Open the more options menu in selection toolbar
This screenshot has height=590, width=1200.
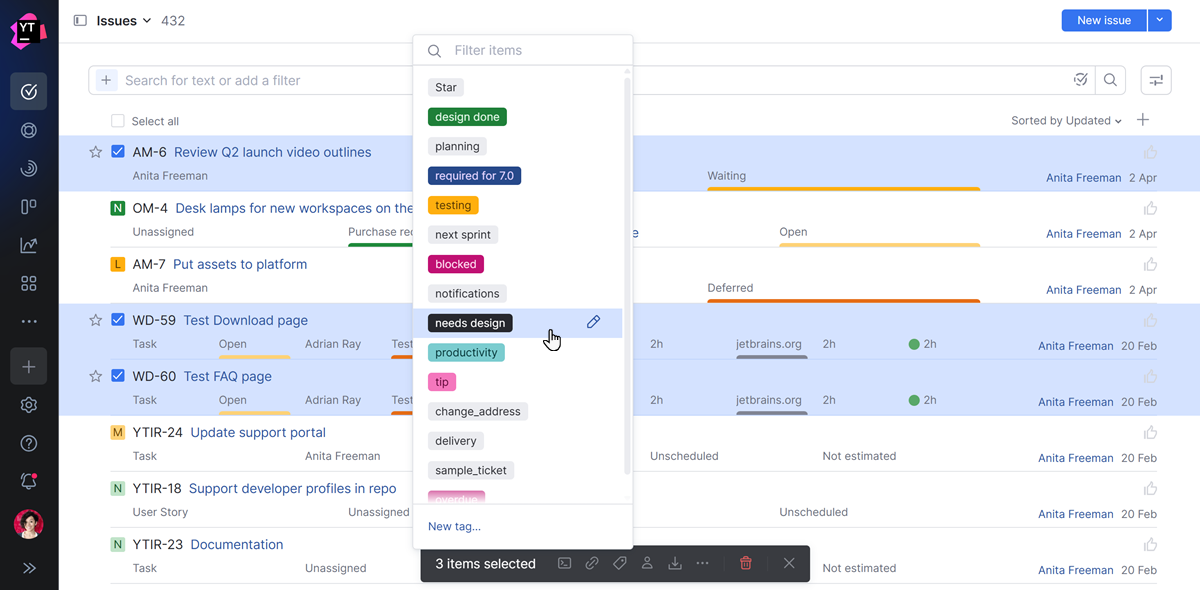click(702, 563)
